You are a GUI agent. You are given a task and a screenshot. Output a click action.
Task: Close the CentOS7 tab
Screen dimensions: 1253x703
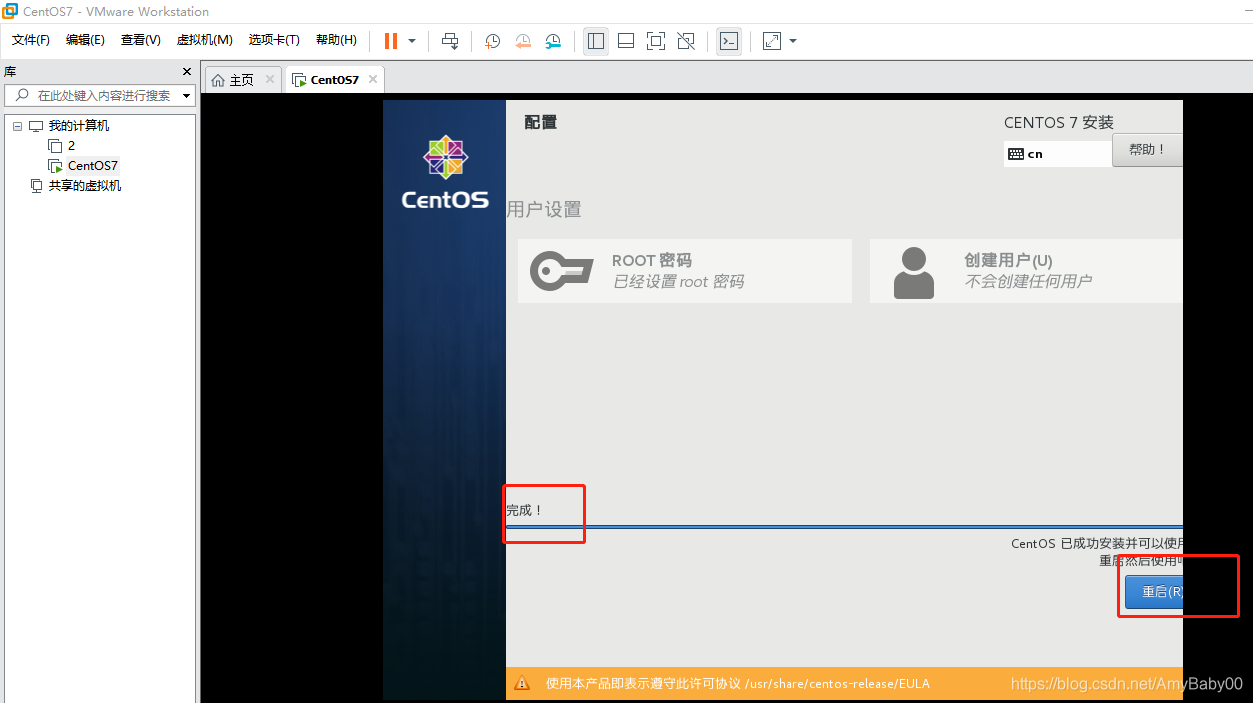(373, 80)
